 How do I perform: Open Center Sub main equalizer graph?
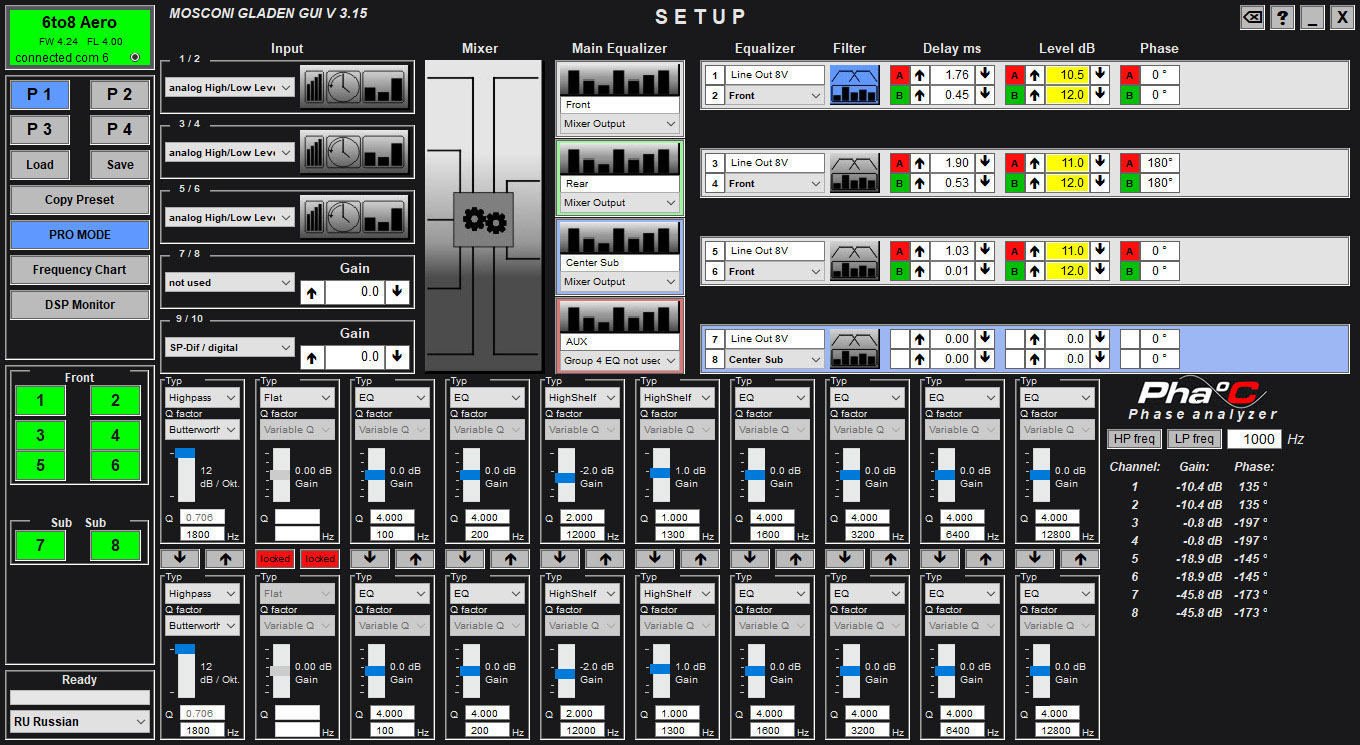(x=619, y=238)
